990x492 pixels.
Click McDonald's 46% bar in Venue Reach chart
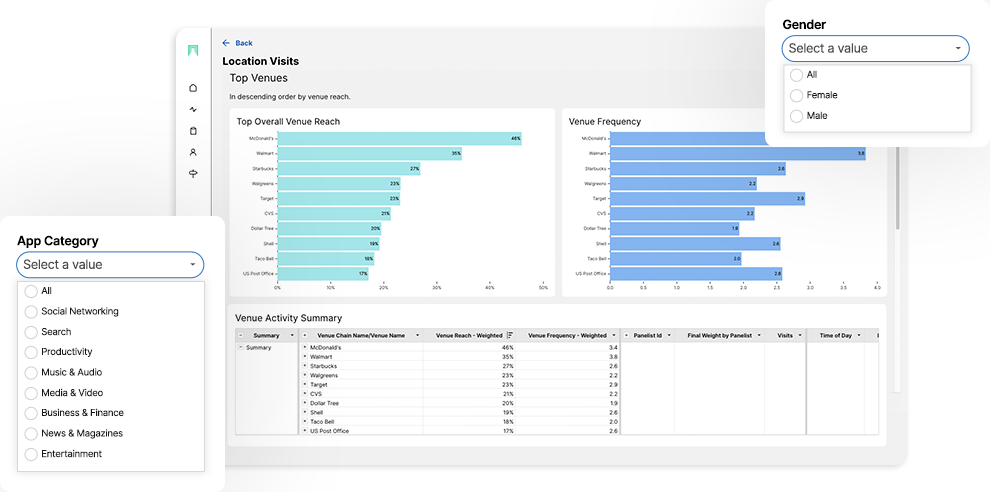tap(400, 138)
